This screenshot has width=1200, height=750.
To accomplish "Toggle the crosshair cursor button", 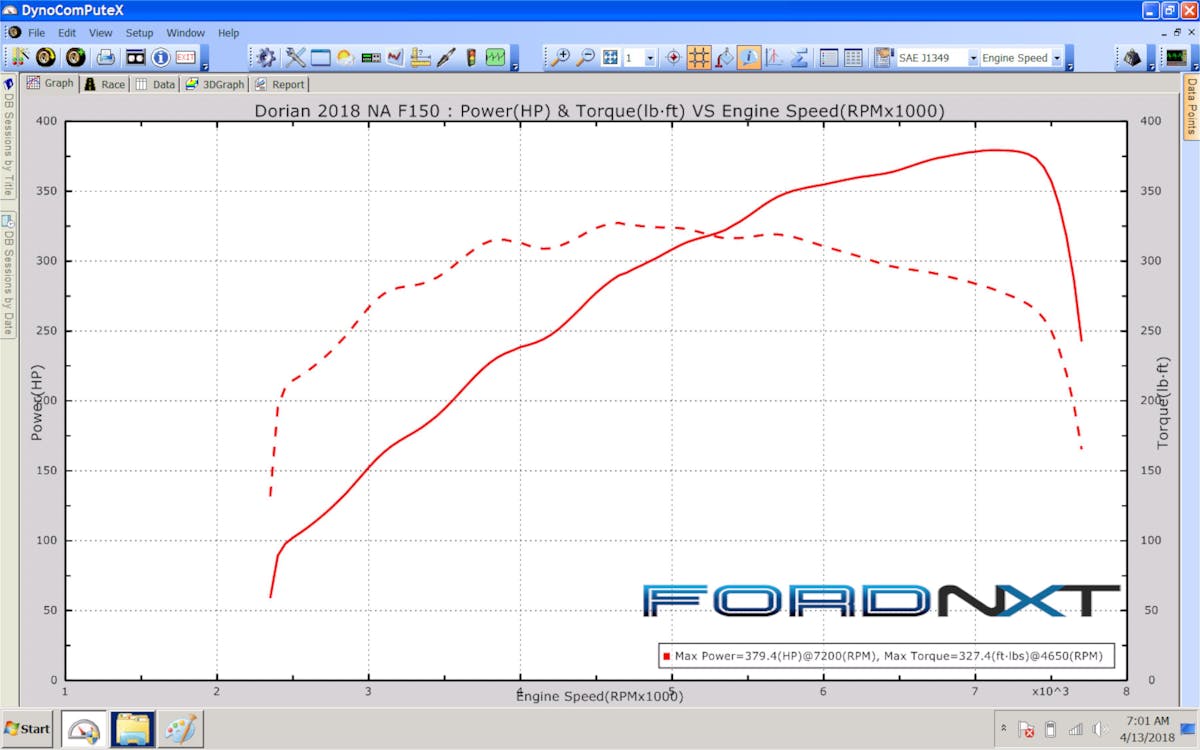I will pyautogui.click(x=674, y=57).
